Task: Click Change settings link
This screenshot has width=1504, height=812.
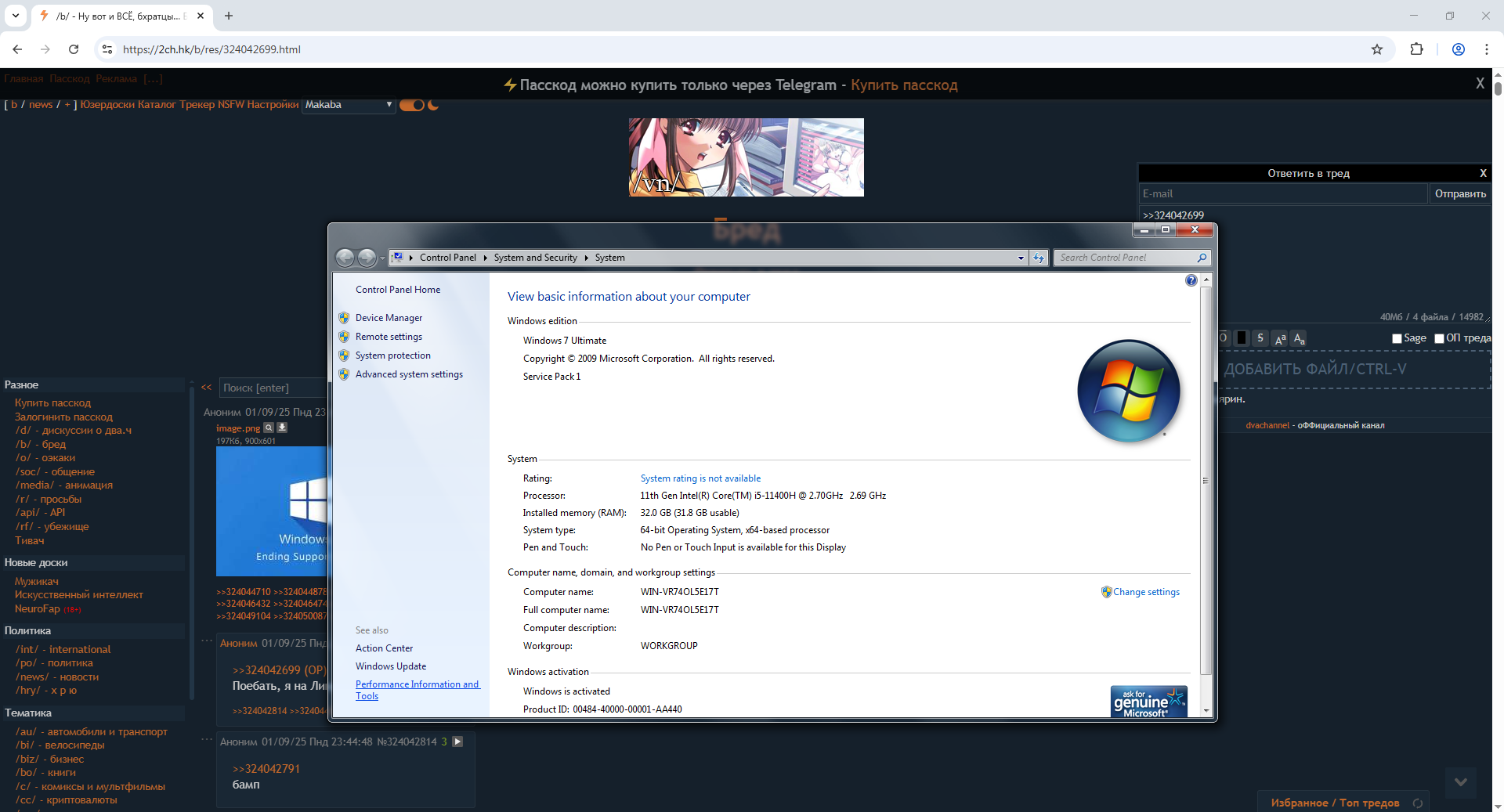Action: point(1146,592)
